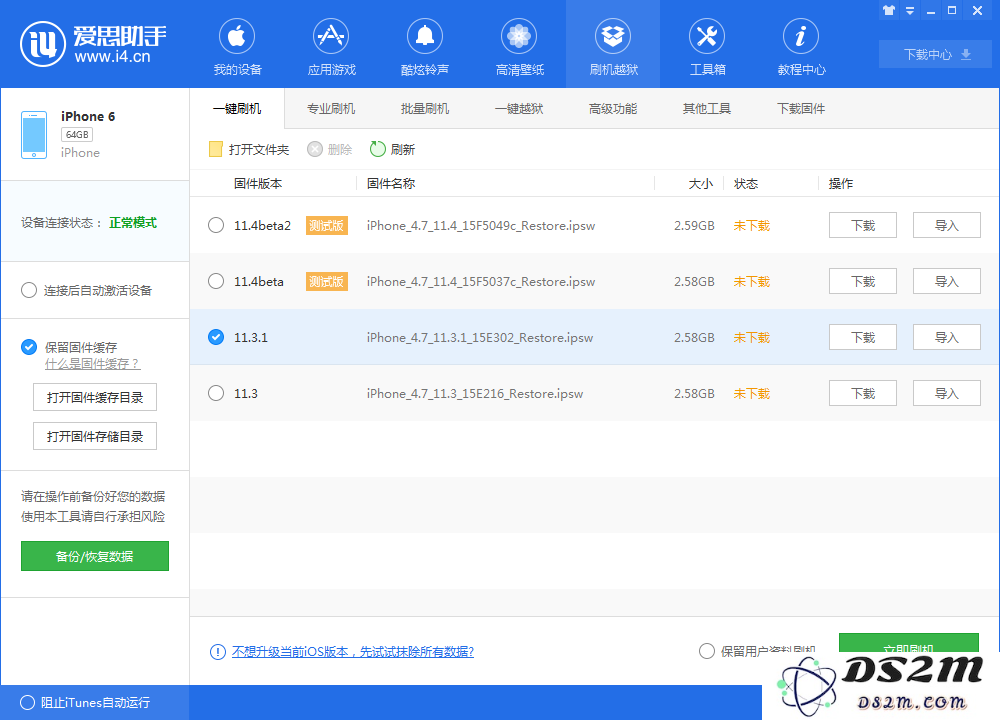Screen dimensions: 1000x720
Task: Click 大小 column header
Action: pyautogui.click(x=700, y=184)
